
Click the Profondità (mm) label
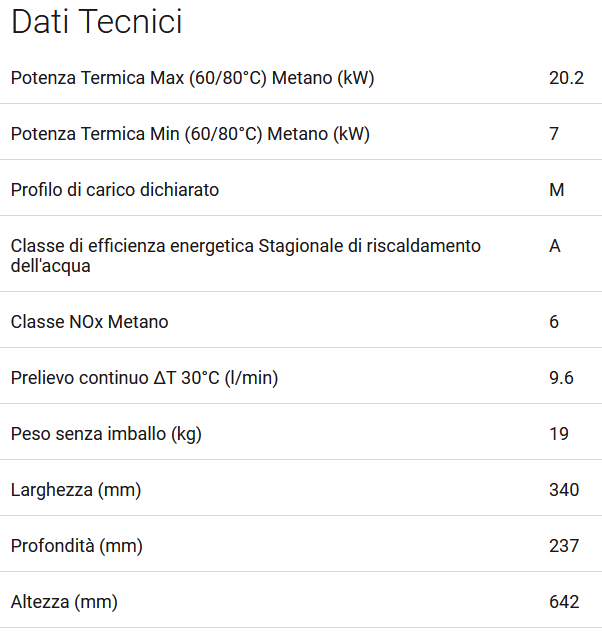click(x=77, y=546)
